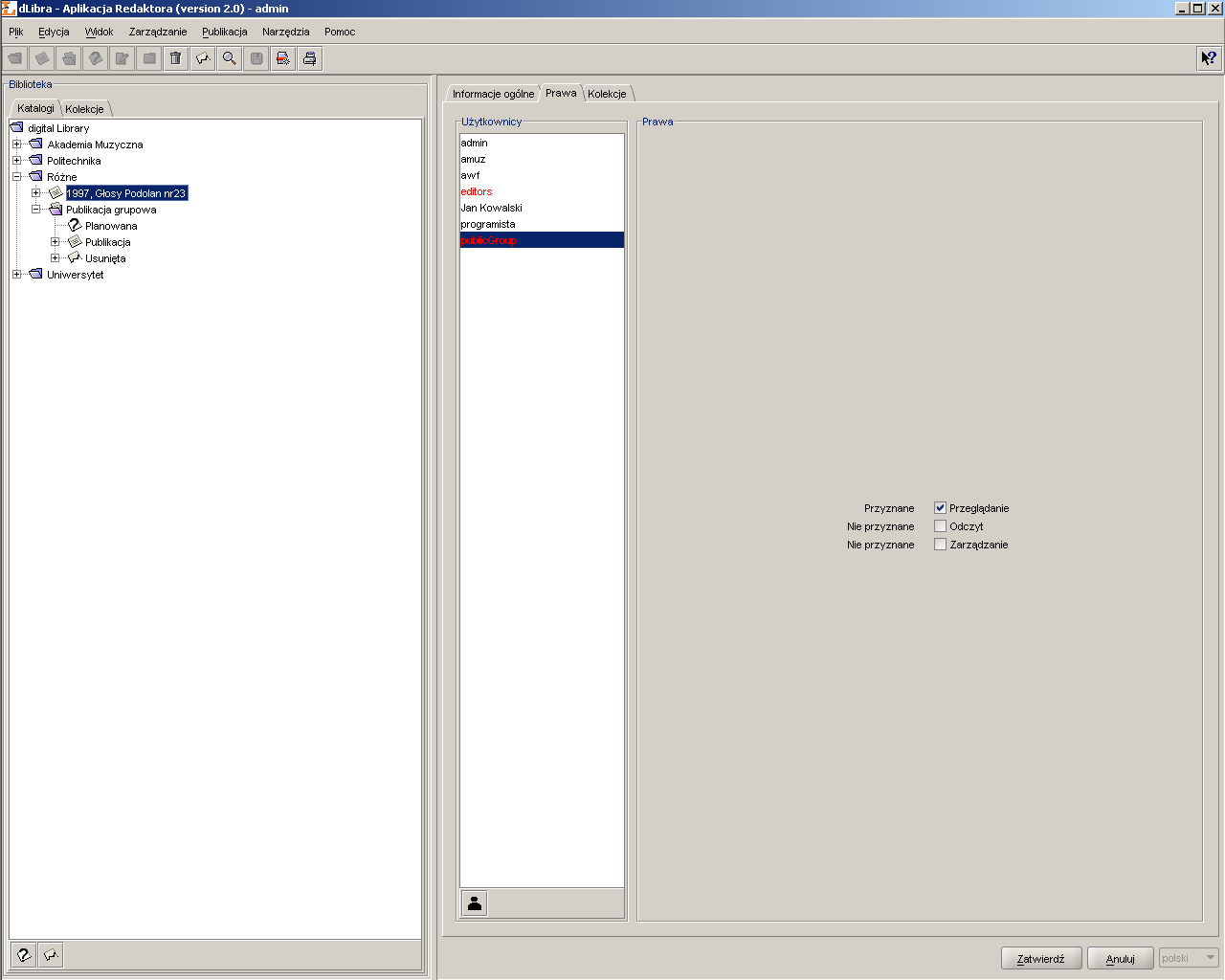
Task: Select the Planowana tree item label
Action: coord(111,226)
